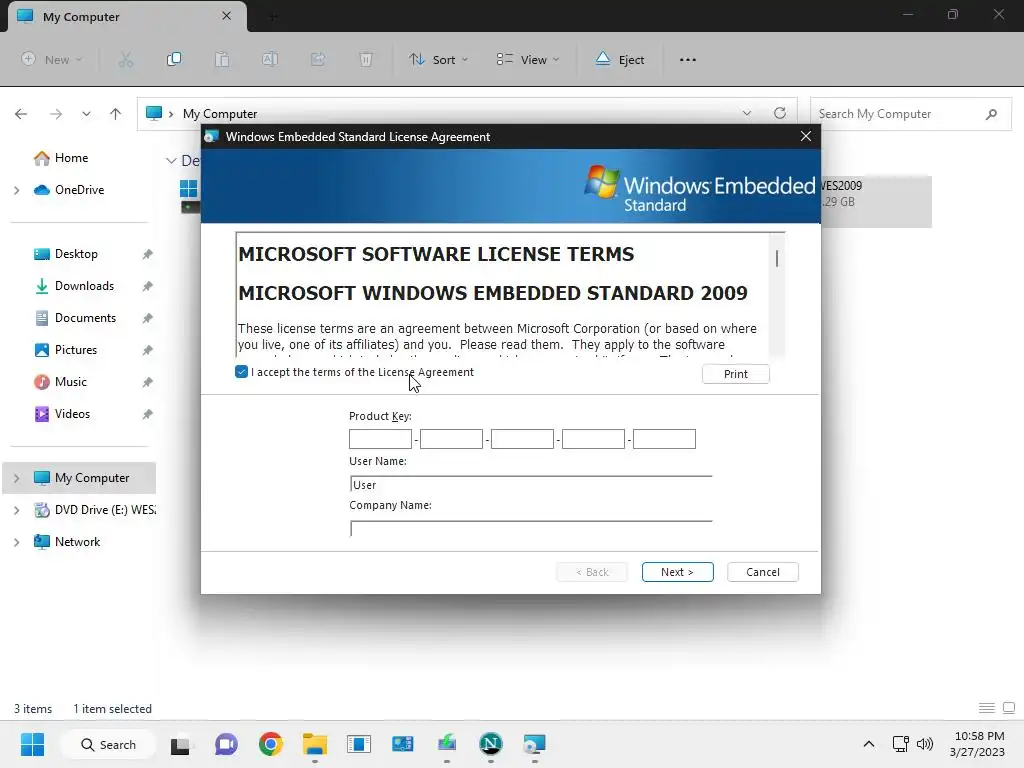Click the Share icon in Explorer toolbar
The width and height of the screenshot is (1024, 768).
pyautogui.click(x=318, y=59)
